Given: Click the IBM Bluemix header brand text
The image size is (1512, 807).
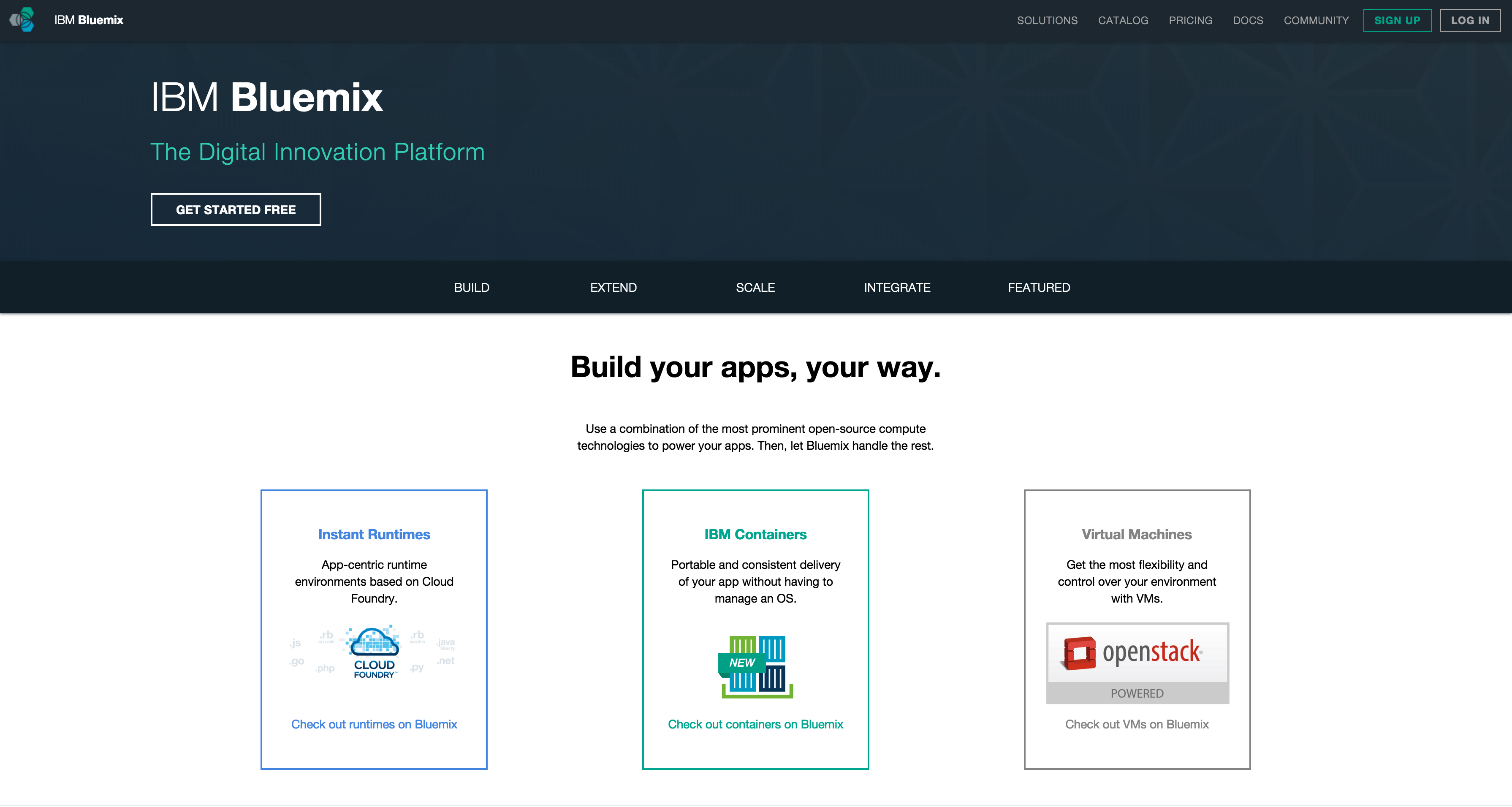Looking at the screenshot, I should [89, 20].
